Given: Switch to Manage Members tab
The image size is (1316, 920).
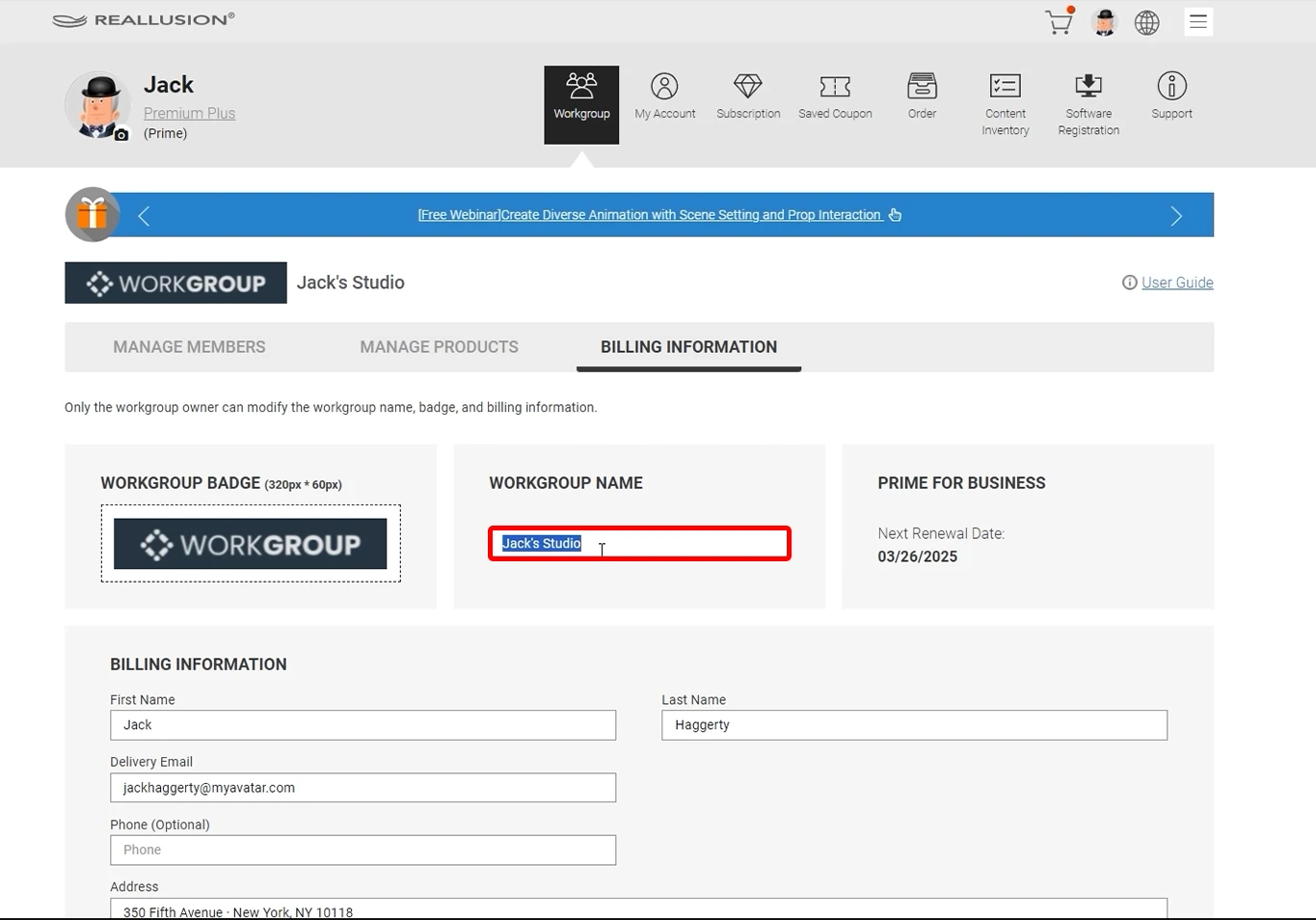Looking at the screenshot, I should [189, 347].
